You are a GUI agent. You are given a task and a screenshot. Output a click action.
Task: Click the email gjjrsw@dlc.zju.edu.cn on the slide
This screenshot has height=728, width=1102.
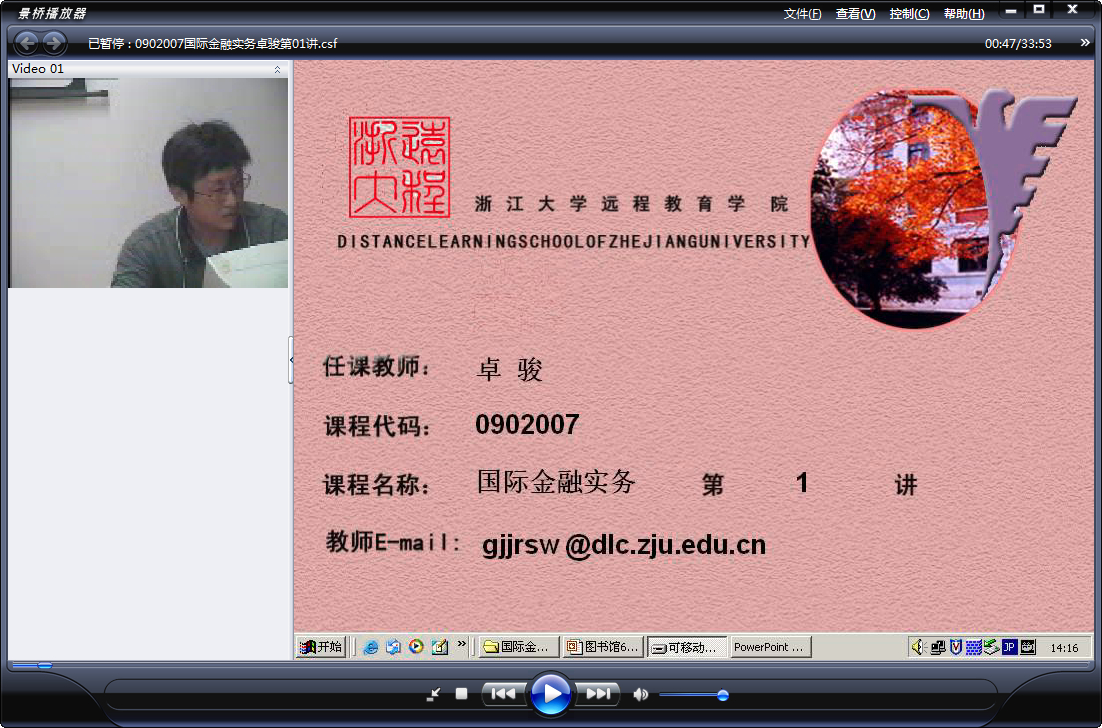coord(623,546)
